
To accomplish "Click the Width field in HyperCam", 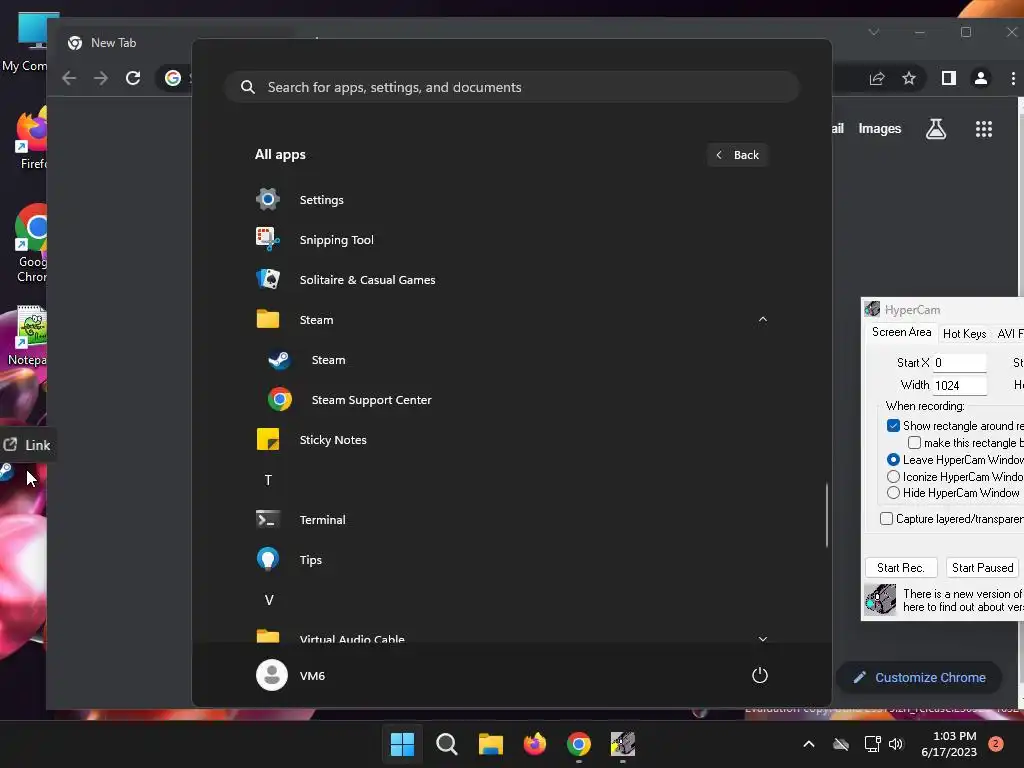I will (959, 385).
